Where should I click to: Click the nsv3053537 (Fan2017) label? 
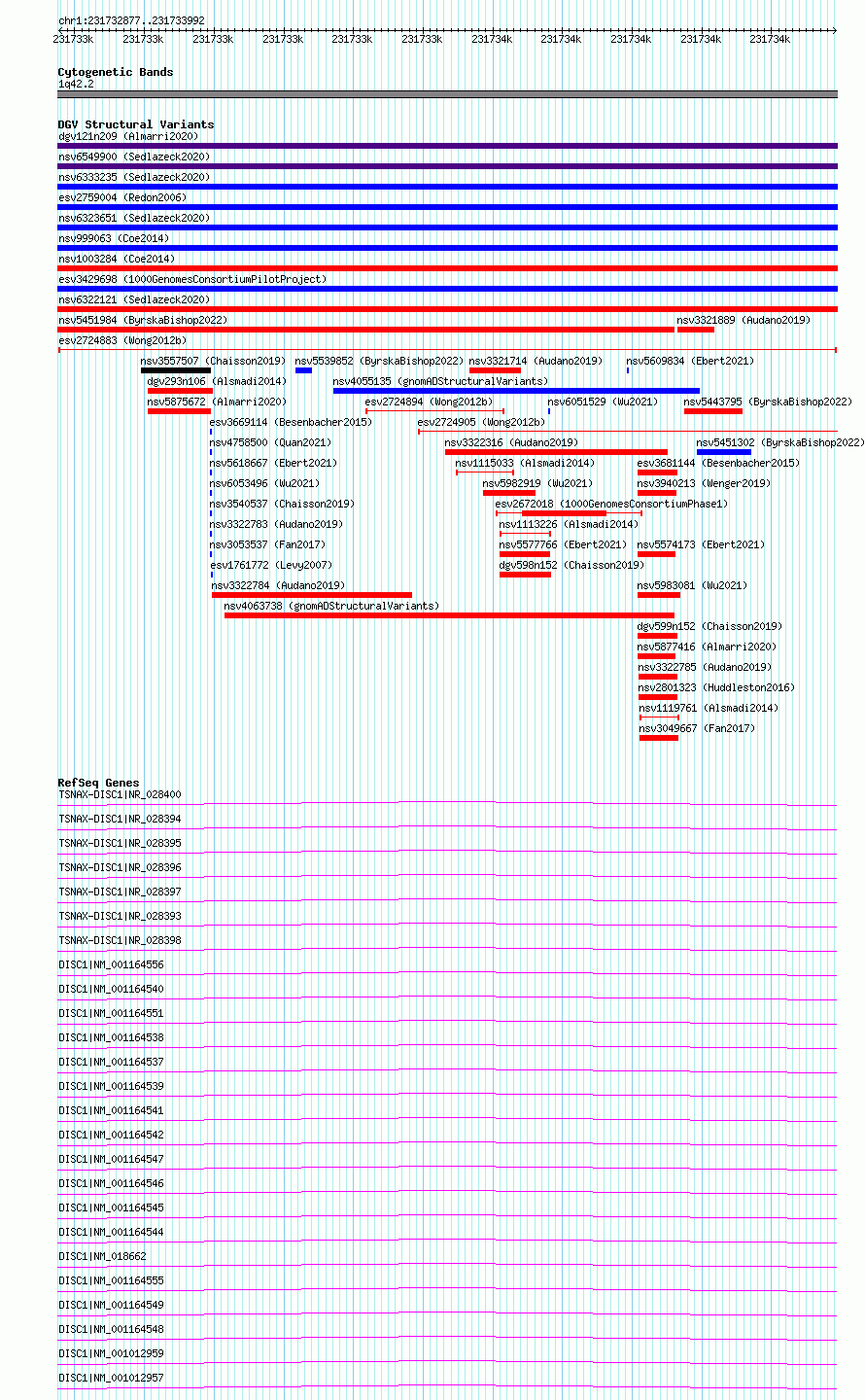[267, 544]
